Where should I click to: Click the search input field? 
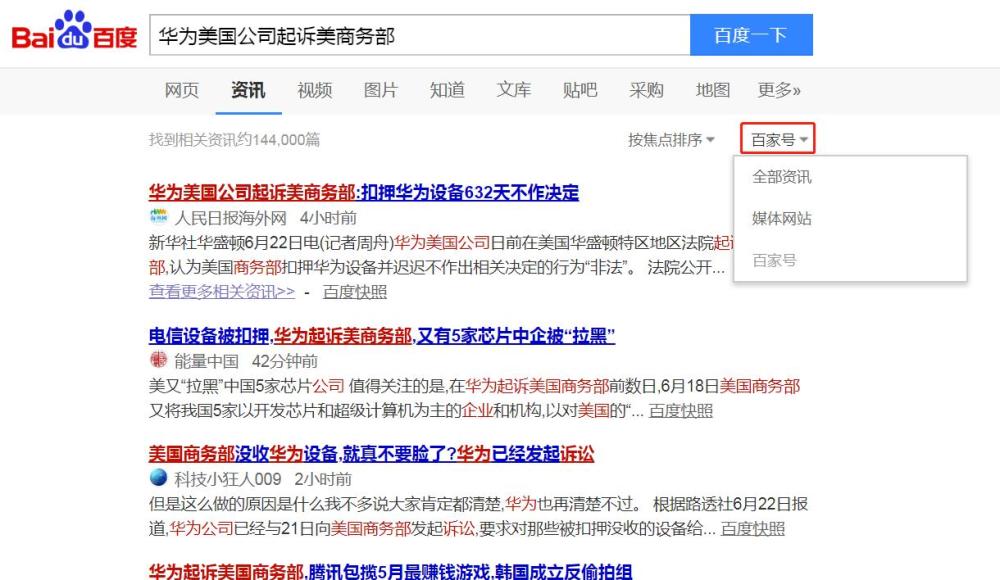point(420,35)
